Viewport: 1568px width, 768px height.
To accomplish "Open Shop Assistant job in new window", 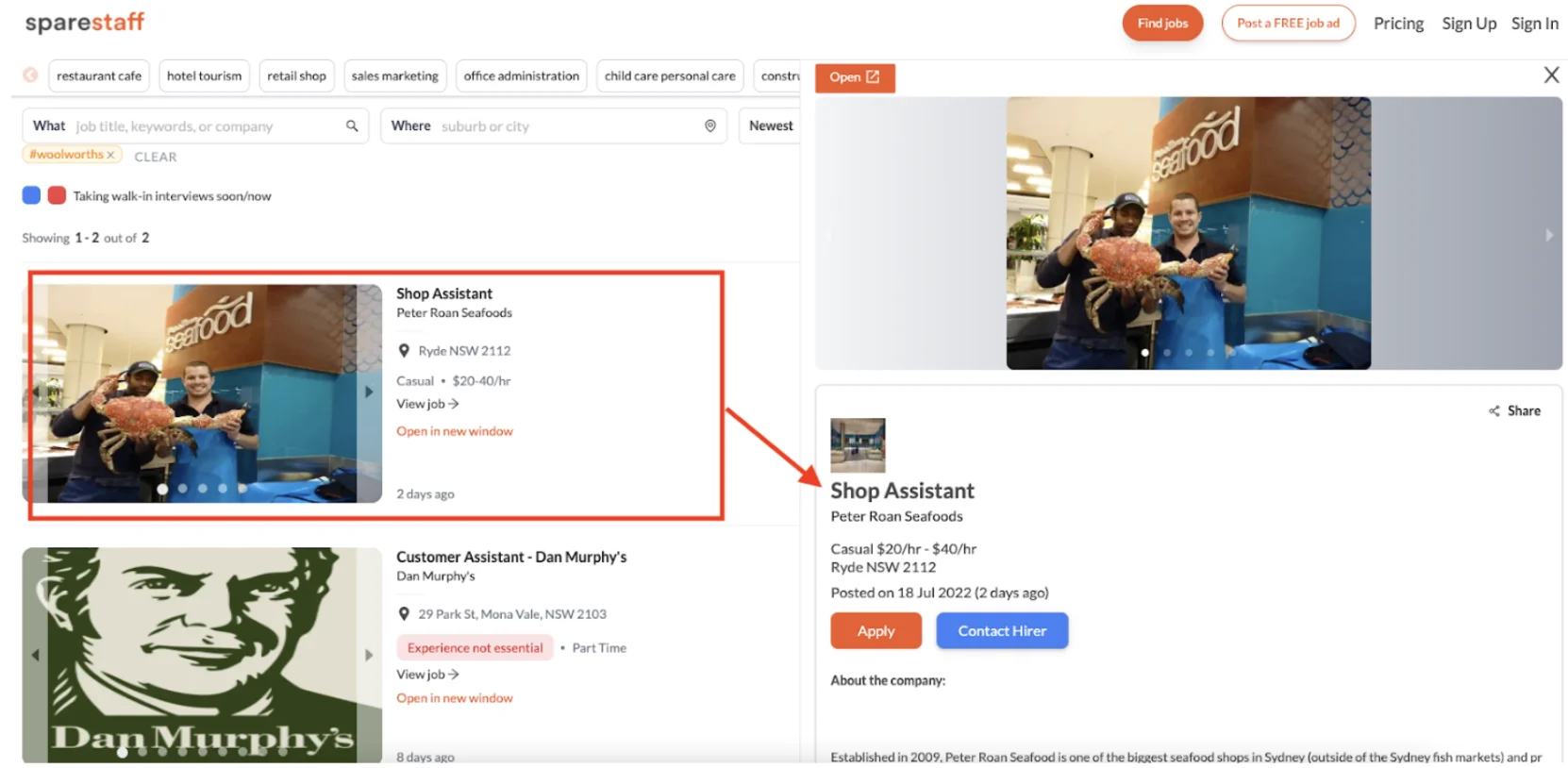I will 455,431.
